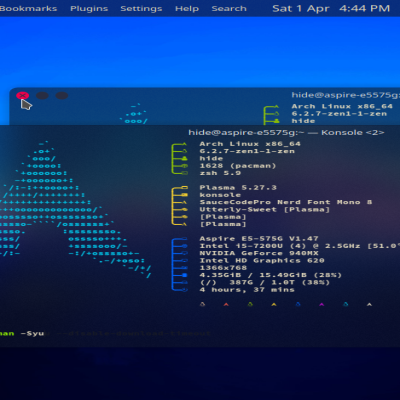The image size is (400, 400).
Task: Click the icon beside '1366x768'
Action: click(x=184, y=268)
